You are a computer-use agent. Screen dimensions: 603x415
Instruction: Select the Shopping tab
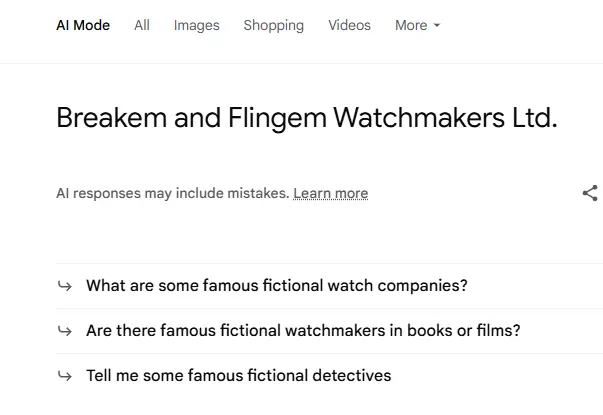pos(273,25)
